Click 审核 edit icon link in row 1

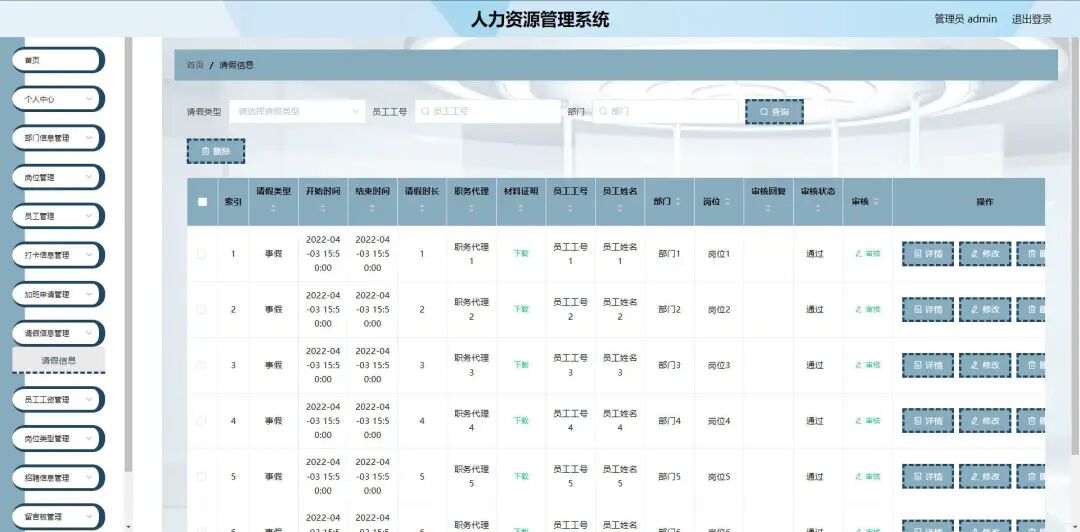click(867, 254)
